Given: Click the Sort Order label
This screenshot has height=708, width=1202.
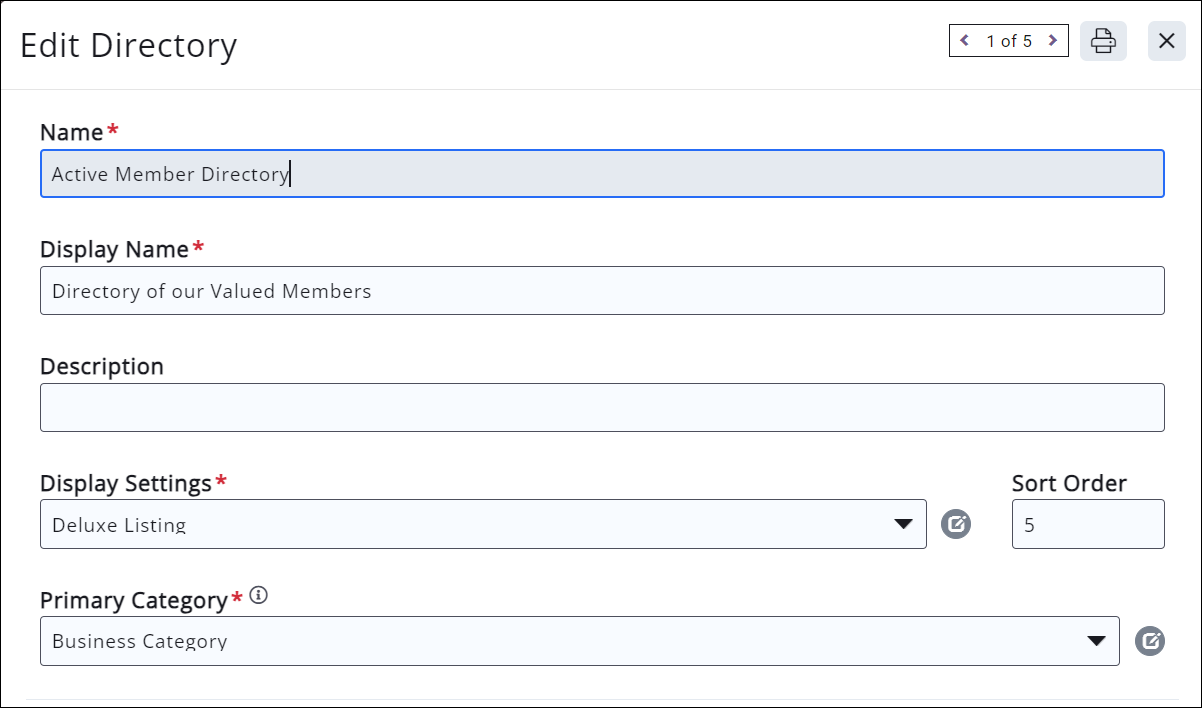Looking at the screenshot, I should [1069, 484].
